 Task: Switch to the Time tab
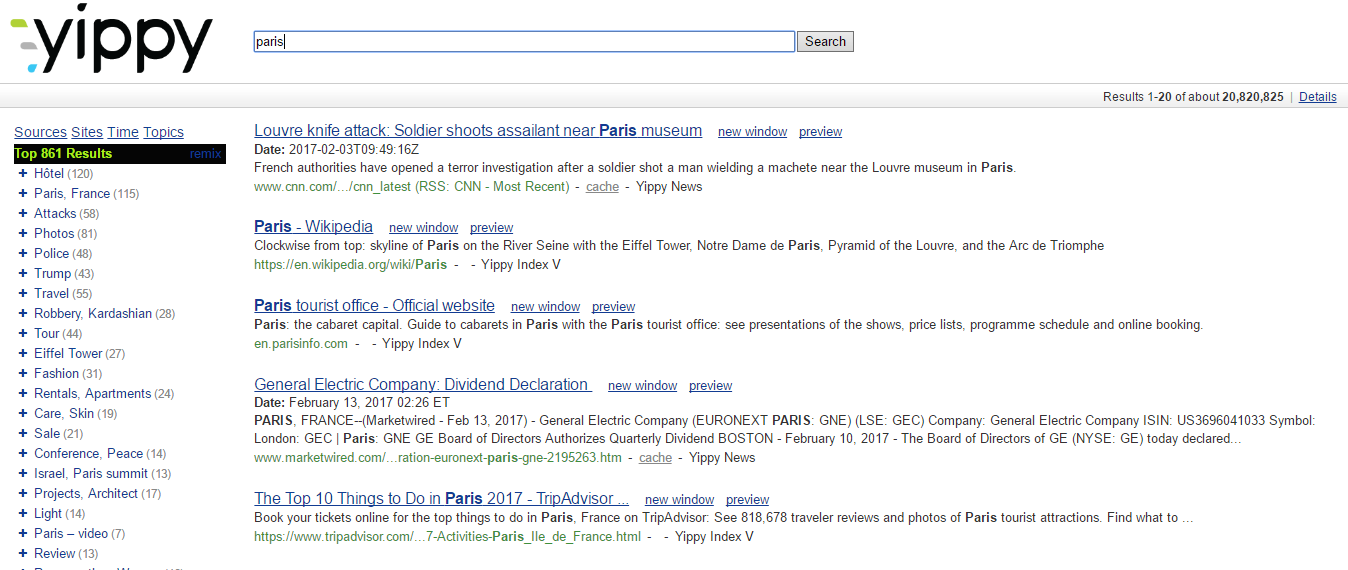pyautogui.click(x=123, y=132)
